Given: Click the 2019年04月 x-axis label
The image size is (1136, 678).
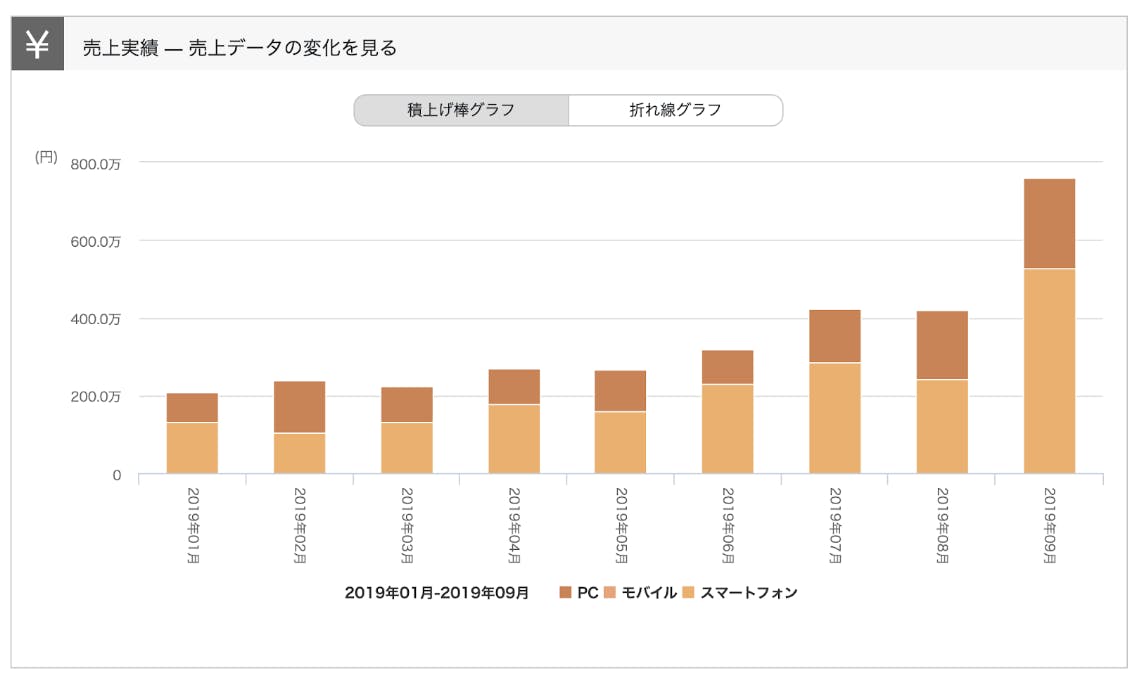Looking at the screenshot, I should pos(514,526).
